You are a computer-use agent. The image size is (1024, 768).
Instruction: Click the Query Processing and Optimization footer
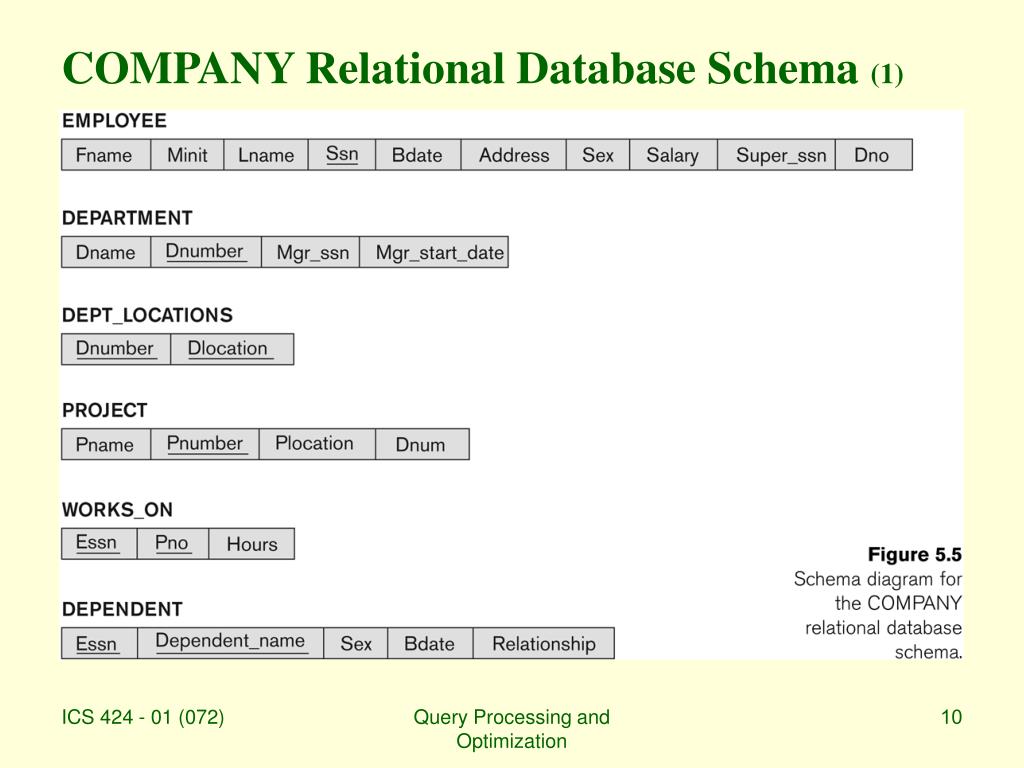pyautogui.click(x=511, y=729)
